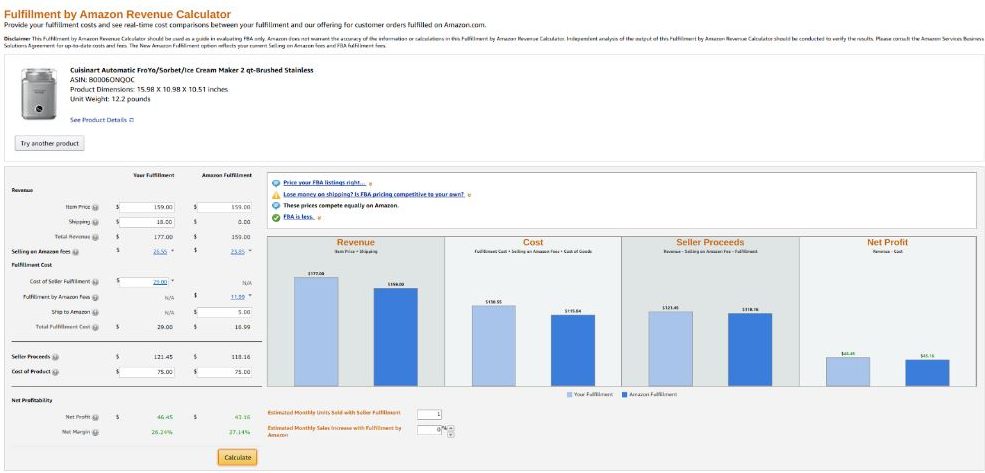This screenshot has height=473, width=985.
Task: Expand the Amazon Fulfillment Selling on Amazon fees breakdown arrow
Action: pos(250,251)
